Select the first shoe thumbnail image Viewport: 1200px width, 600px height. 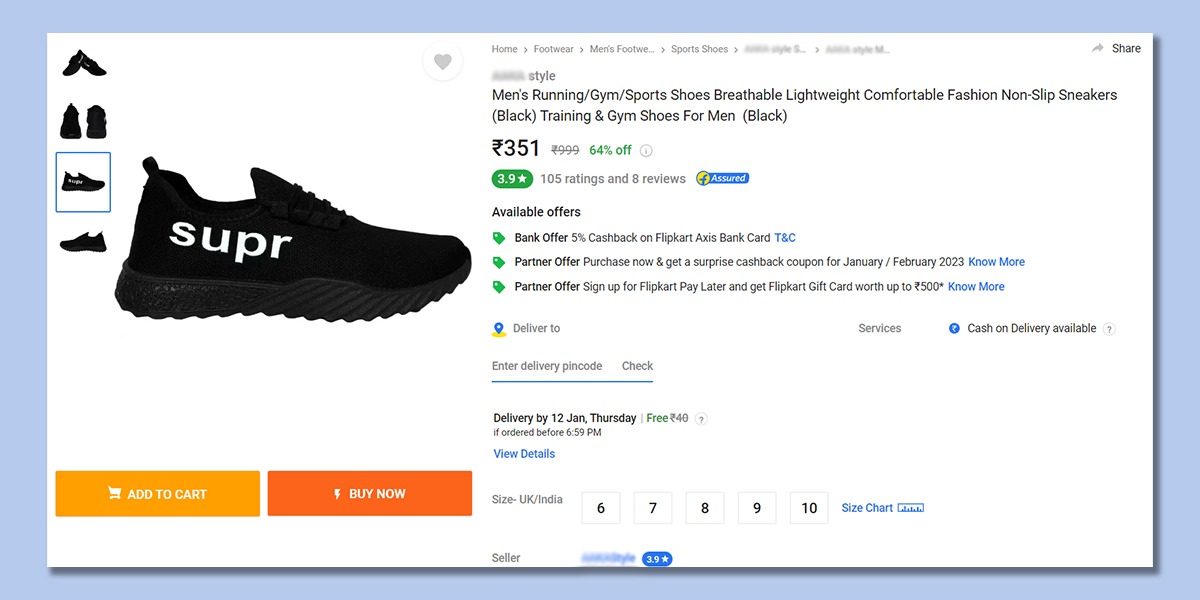tap(84, 63)
